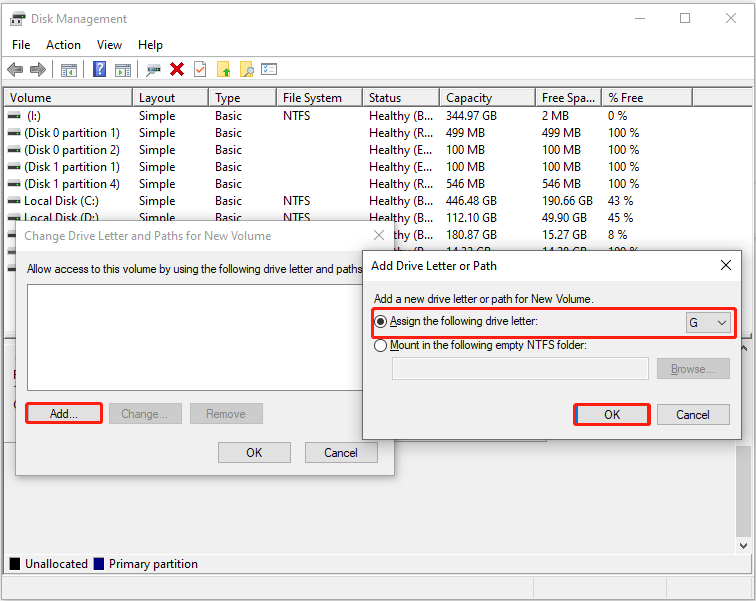Select Assign the following drive letter radio
Image resolution: width=756 pixels, height=601 pixels.
point(380,321)
